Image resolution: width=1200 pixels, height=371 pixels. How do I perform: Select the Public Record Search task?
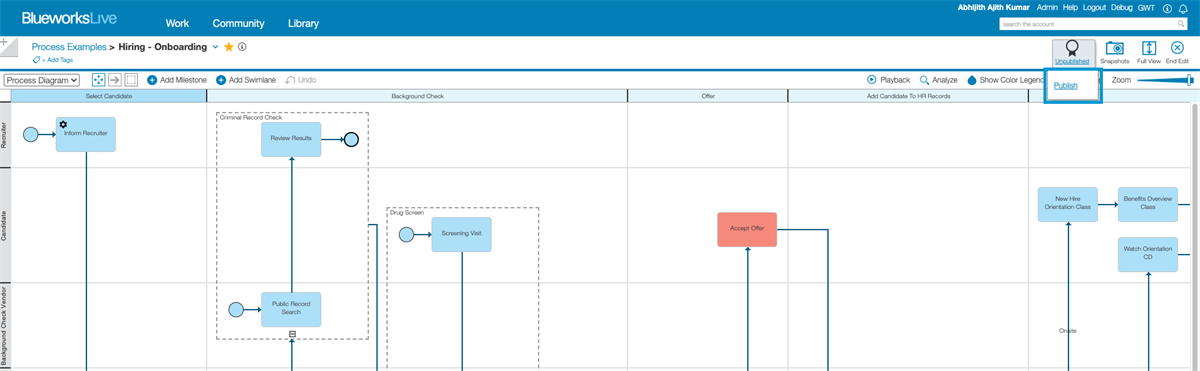coord(291,309)
